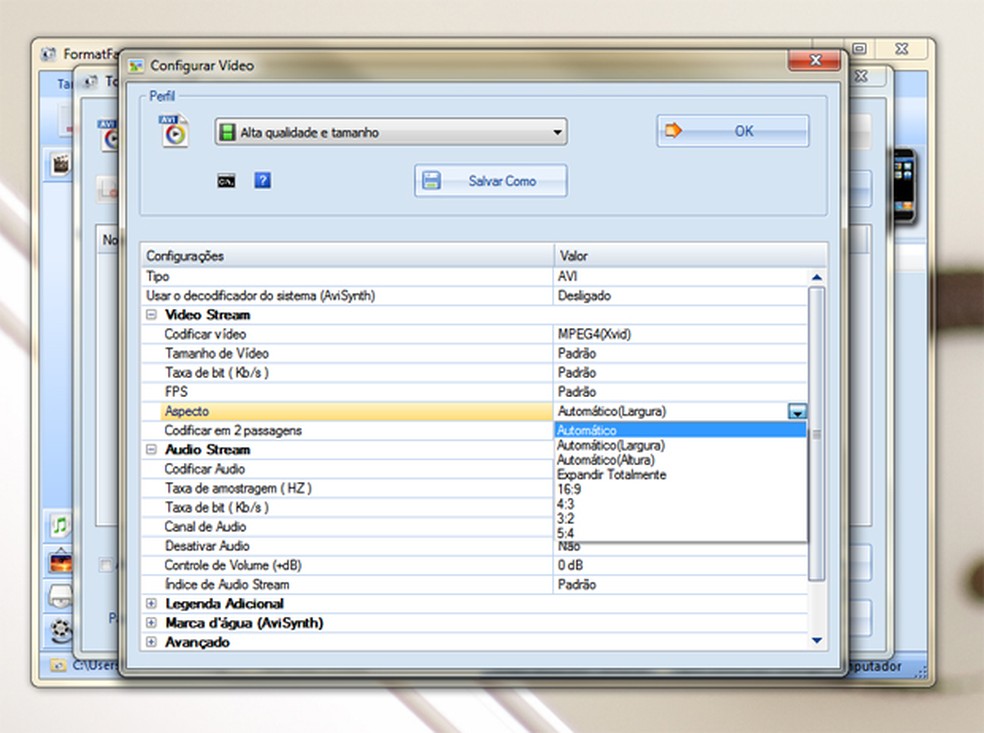Screen dimensions: 984x733
Task: Click the blue help question mark icon
Action: [x=262, y=181]
